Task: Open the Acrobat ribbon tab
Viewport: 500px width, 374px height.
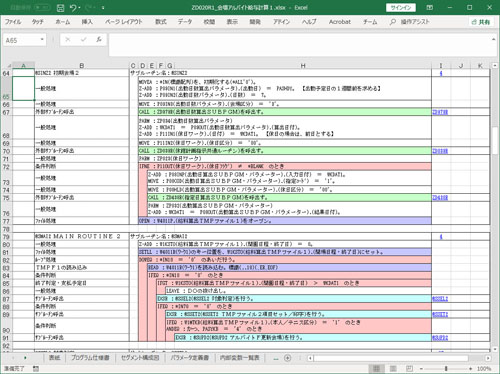Action: [x=340, y=22]
